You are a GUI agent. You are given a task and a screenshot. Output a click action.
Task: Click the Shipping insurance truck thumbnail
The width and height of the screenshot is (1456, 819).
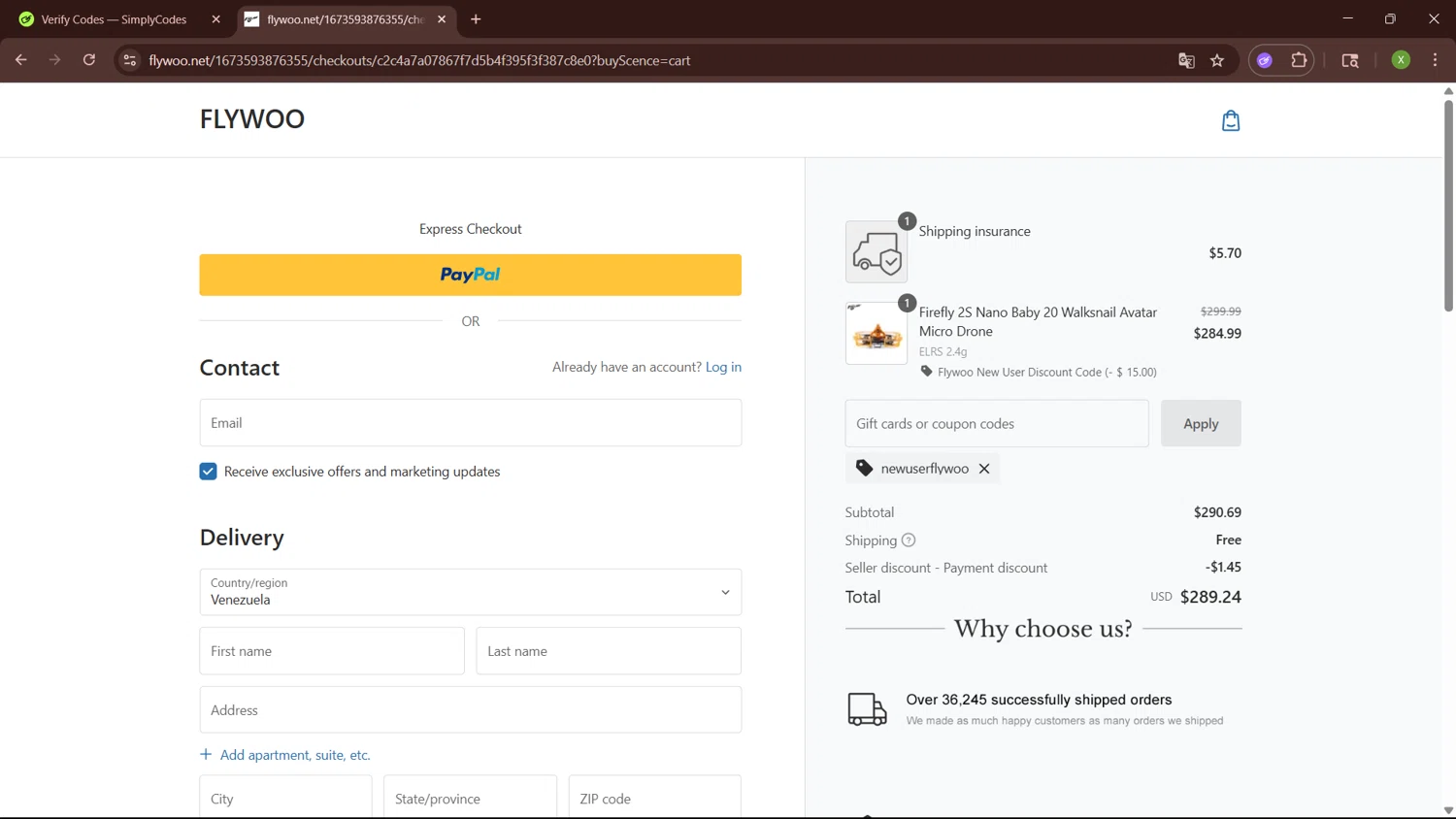877,252
